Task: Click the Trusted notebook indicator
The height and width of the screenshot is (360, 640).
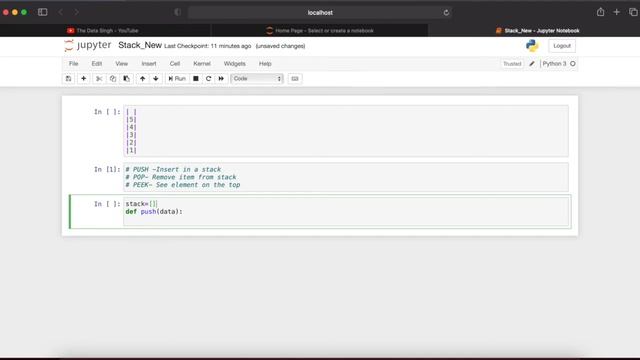Action: tap(512, 64)
